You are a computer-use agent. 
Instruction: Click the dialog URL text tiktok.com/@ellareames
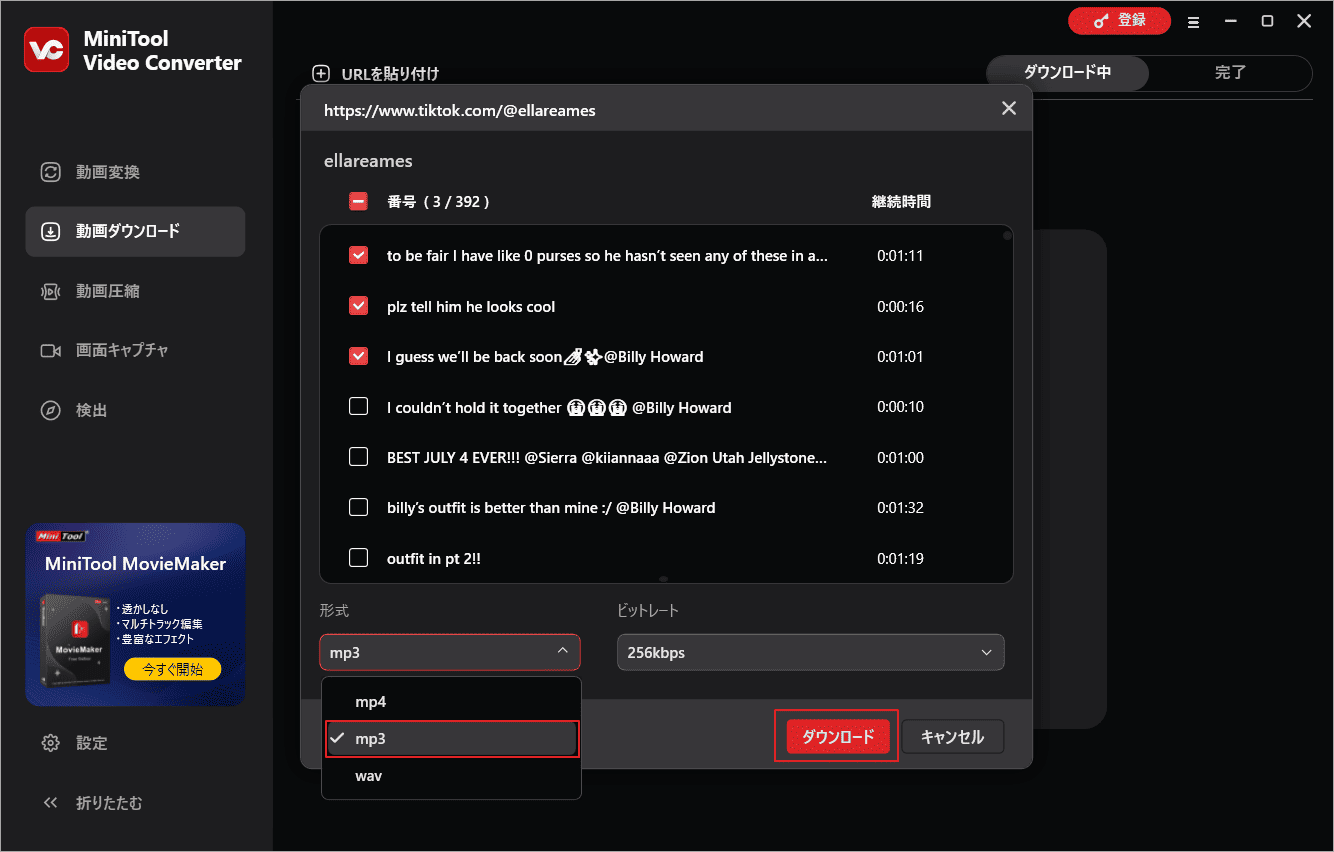pyautogui.click(x=459, y=110)
